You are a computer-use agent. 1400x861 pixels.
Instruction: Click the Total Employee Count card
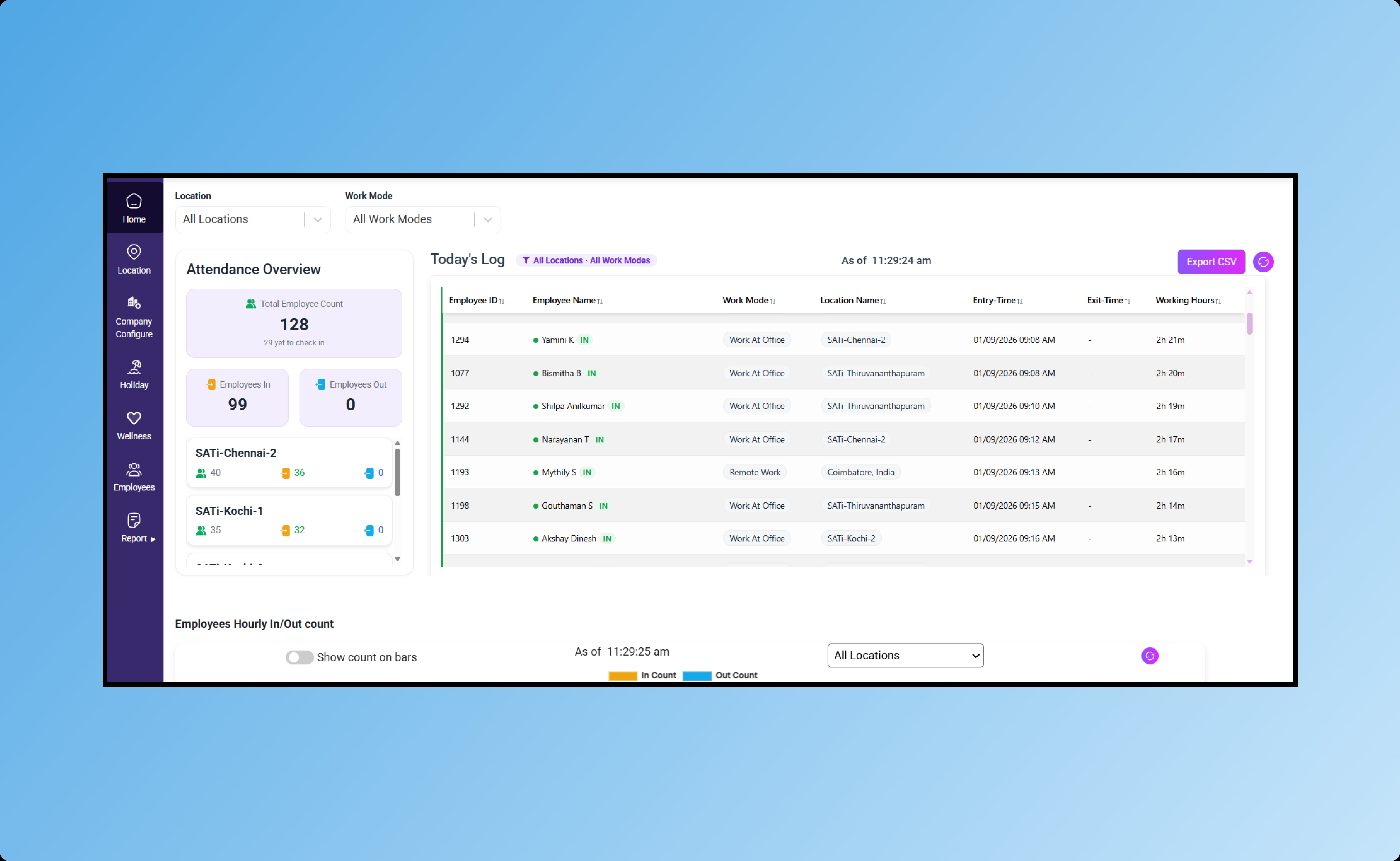coord(294,323)
